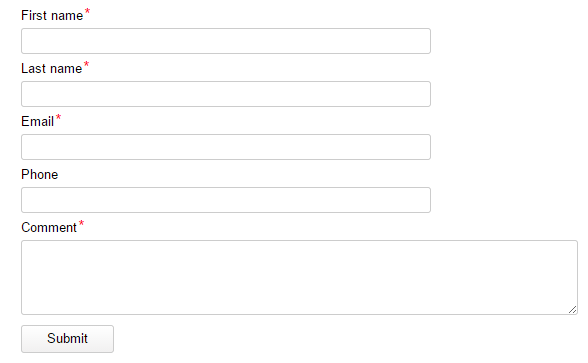Click the Comment box resize grip
This screenshot has height=363, width=588.
(x=572, y=309)
